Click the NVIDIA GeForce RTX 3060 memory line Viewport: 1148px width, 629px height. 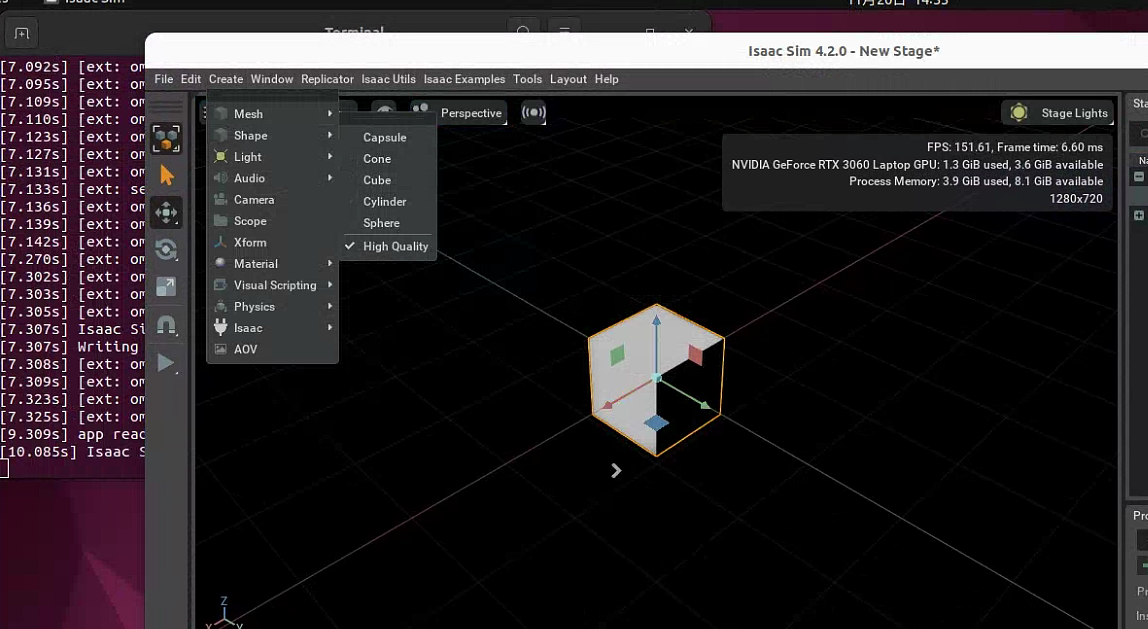(917, 165)
